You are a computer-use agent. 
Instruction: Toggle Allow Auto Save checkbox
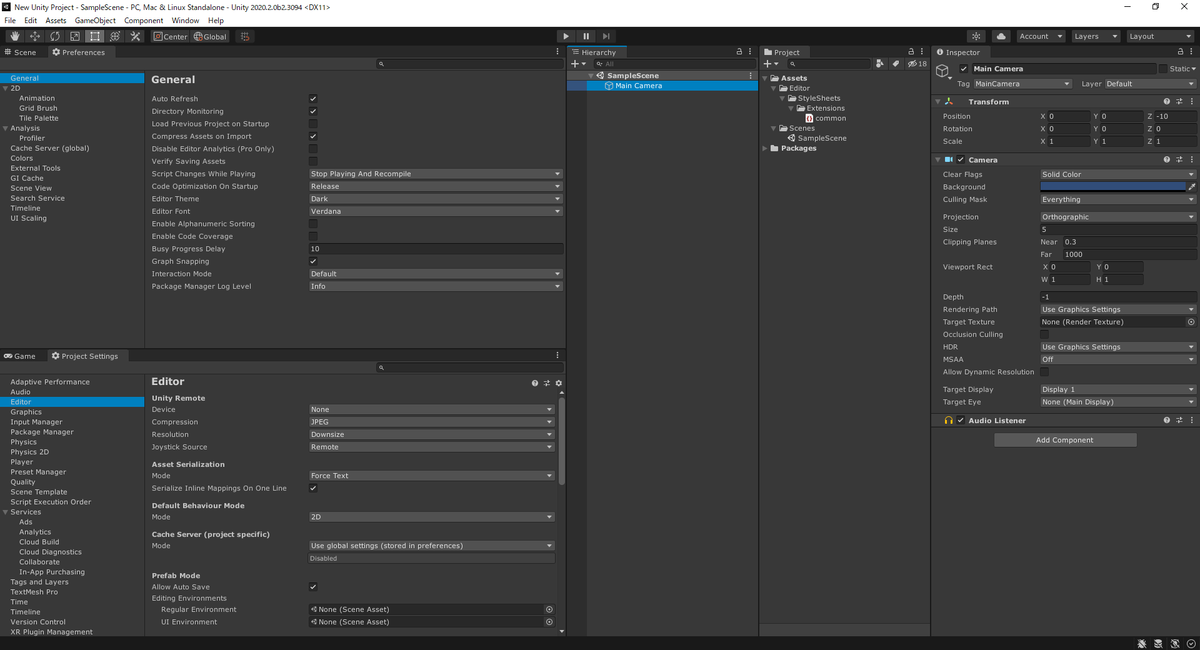coord(313,587)
